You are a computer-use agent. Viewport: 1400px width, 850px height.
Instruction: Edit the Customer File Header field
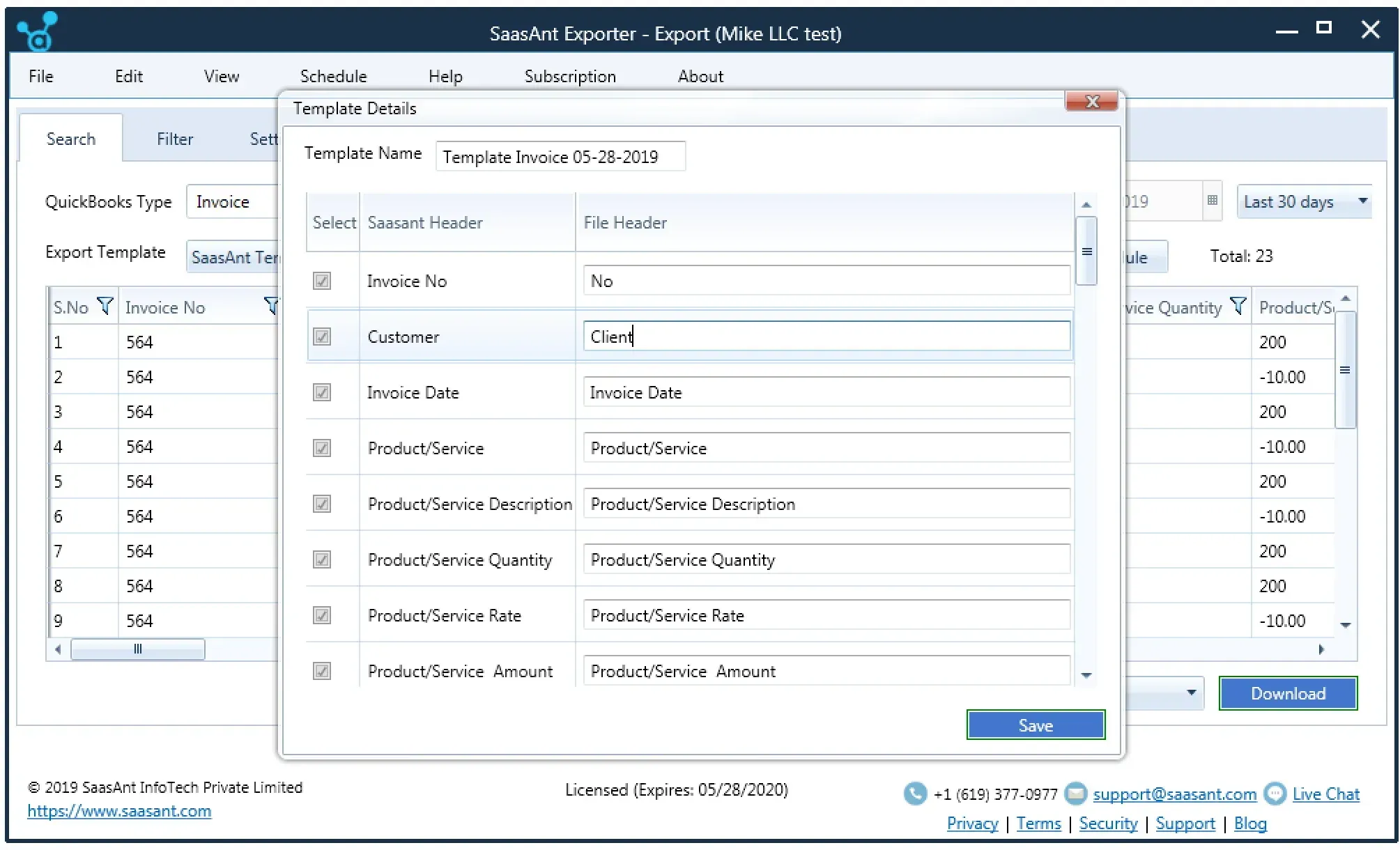824,336
